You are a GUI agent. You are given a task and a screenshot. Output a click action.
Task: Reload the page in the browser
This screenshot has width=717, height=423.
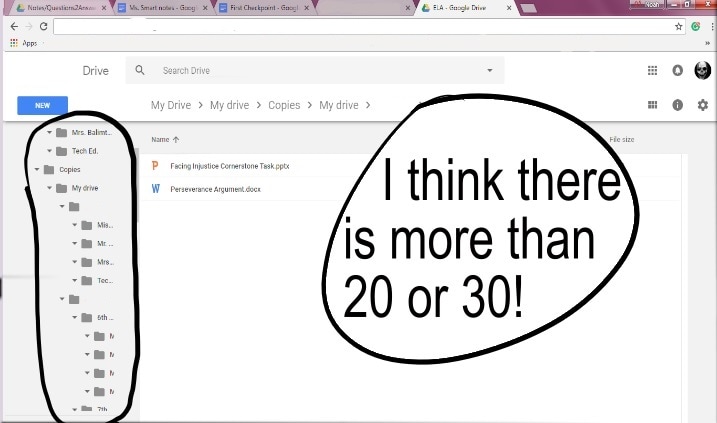[x=43, y=27]
